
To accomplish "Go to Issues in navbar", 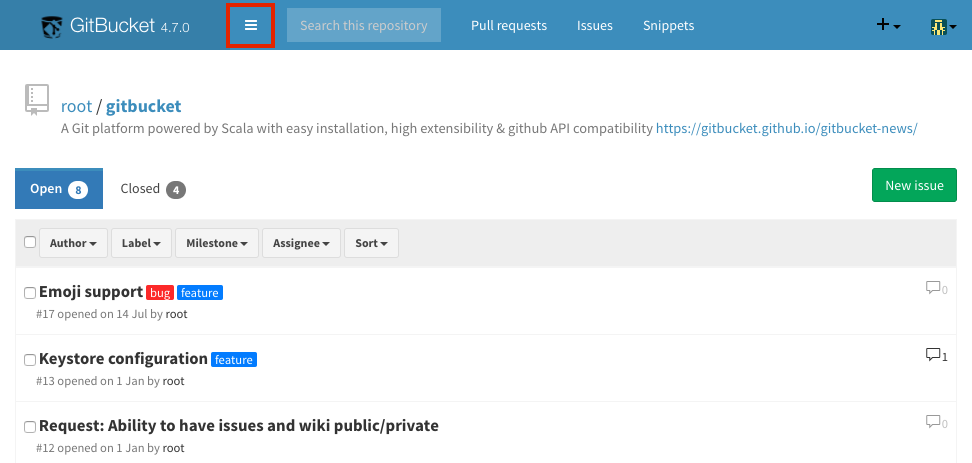I will [594, 25].
